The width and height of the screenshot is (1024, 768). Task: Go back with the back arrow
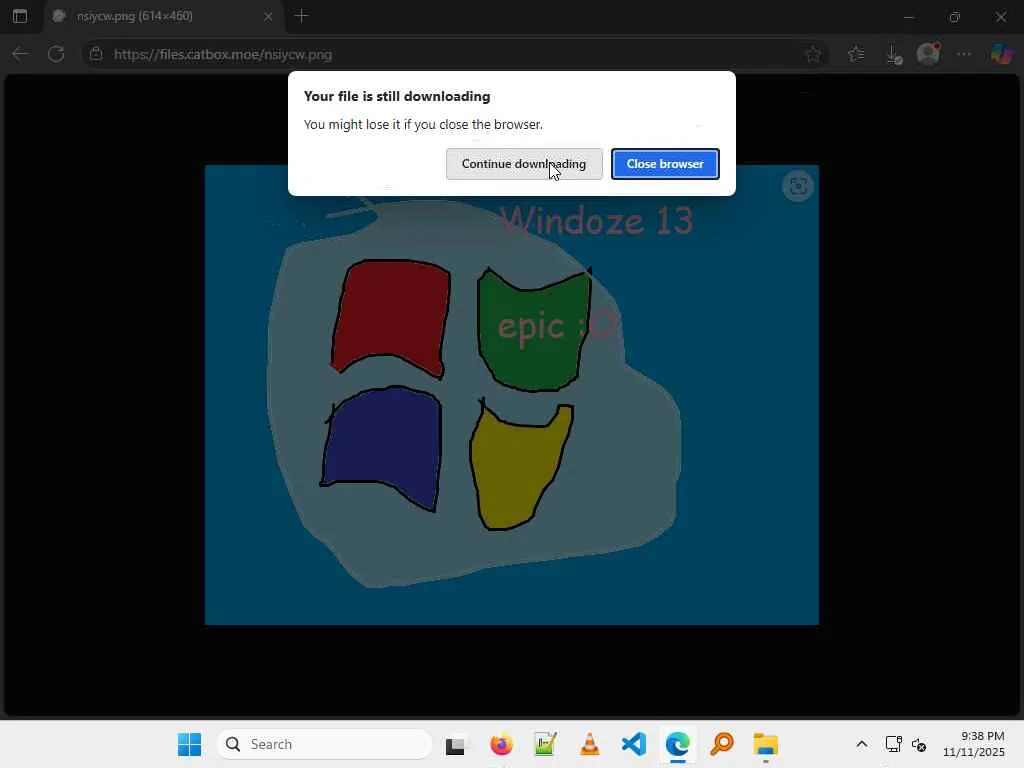coord(20,54)
